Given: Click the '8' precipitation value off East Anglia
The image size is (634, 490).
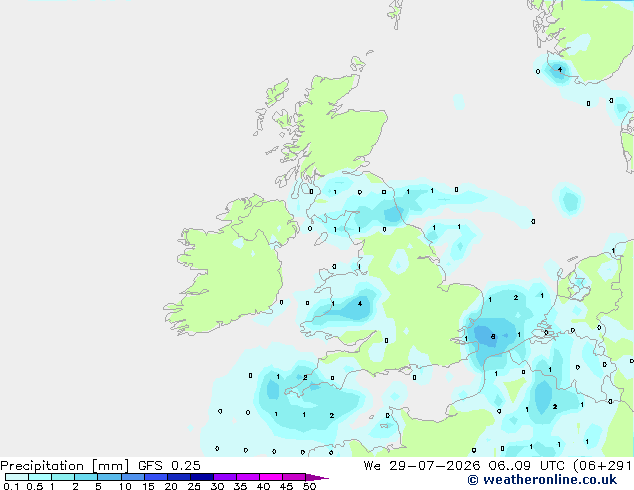Looking at the screenshot, I should 493,336.
